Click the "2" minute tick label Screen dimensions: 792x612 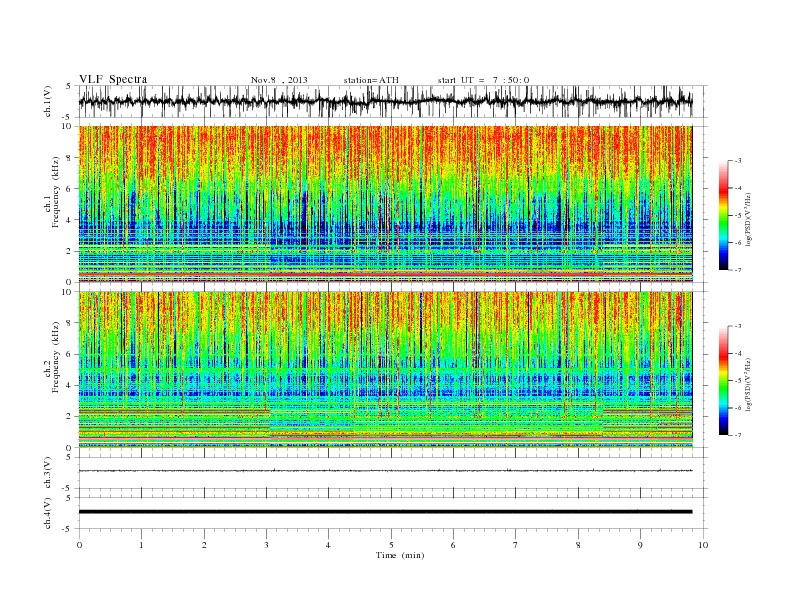point(204,545)
